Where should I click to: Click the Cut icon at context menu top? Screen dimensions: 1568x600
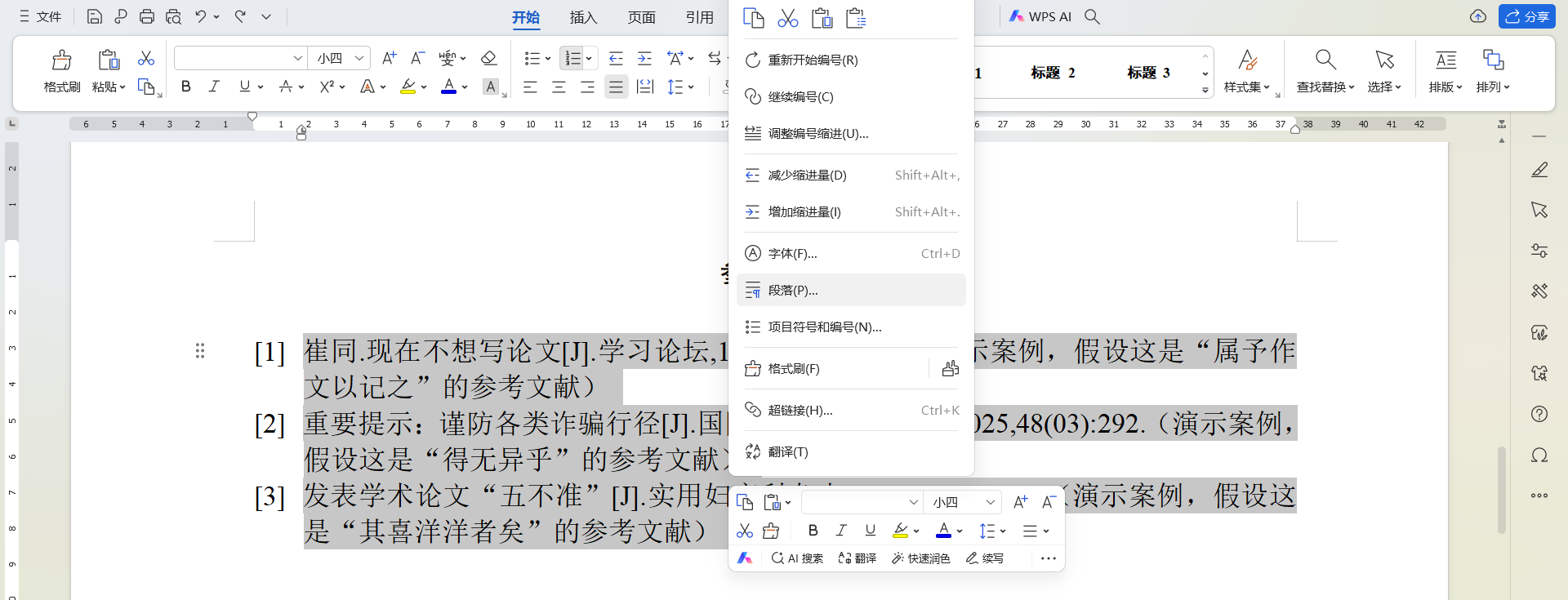click(787, 18)
